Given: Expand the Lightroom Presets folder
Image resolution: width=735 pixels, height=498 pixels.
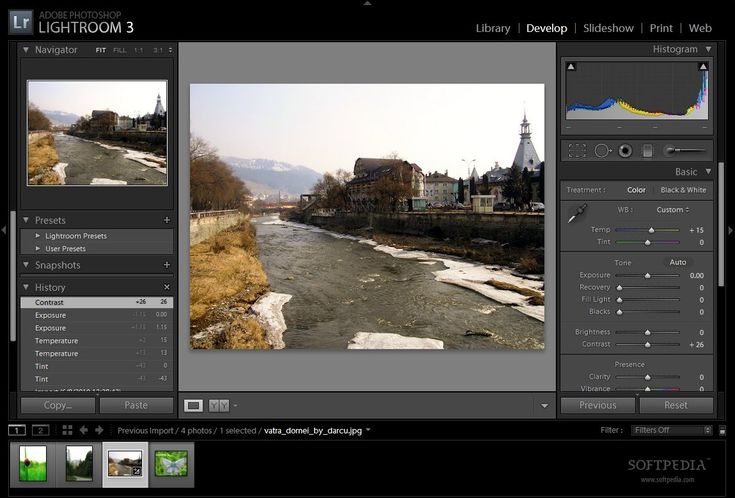Looking at the screenshot, I should 38,236.
